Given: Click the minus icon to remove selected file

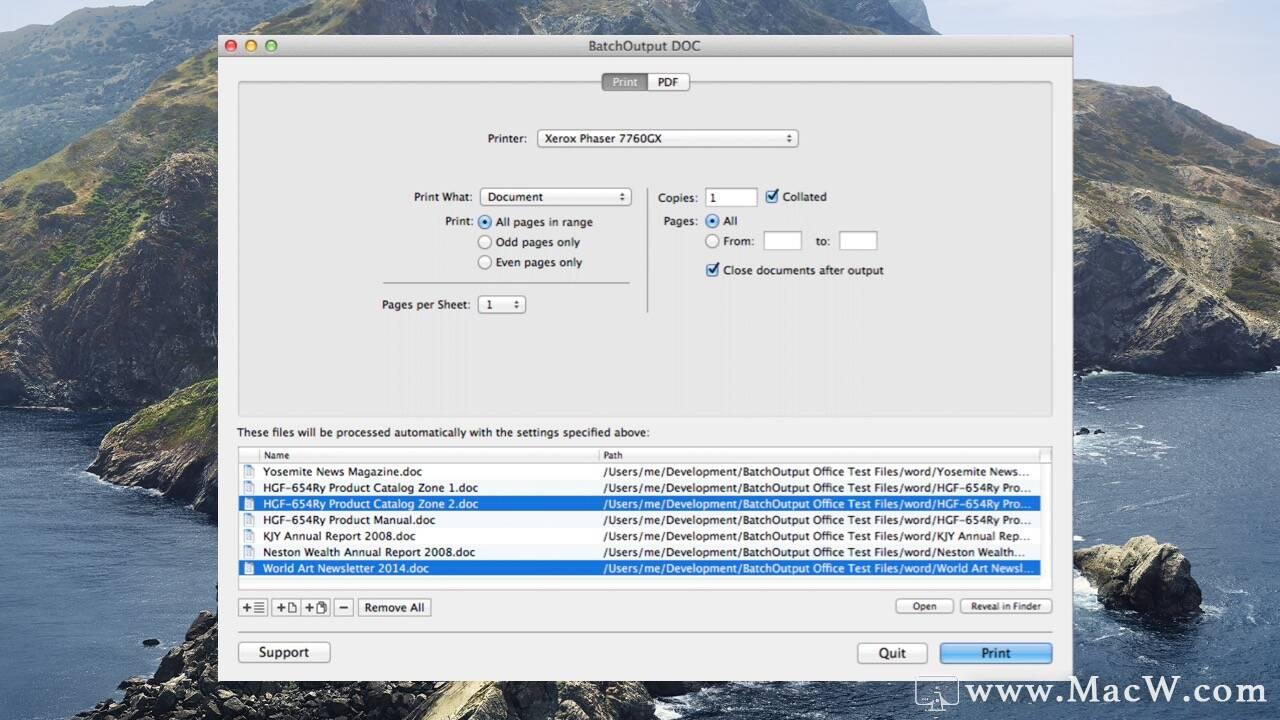Looking at the screenshot, I should click(343, 607).
